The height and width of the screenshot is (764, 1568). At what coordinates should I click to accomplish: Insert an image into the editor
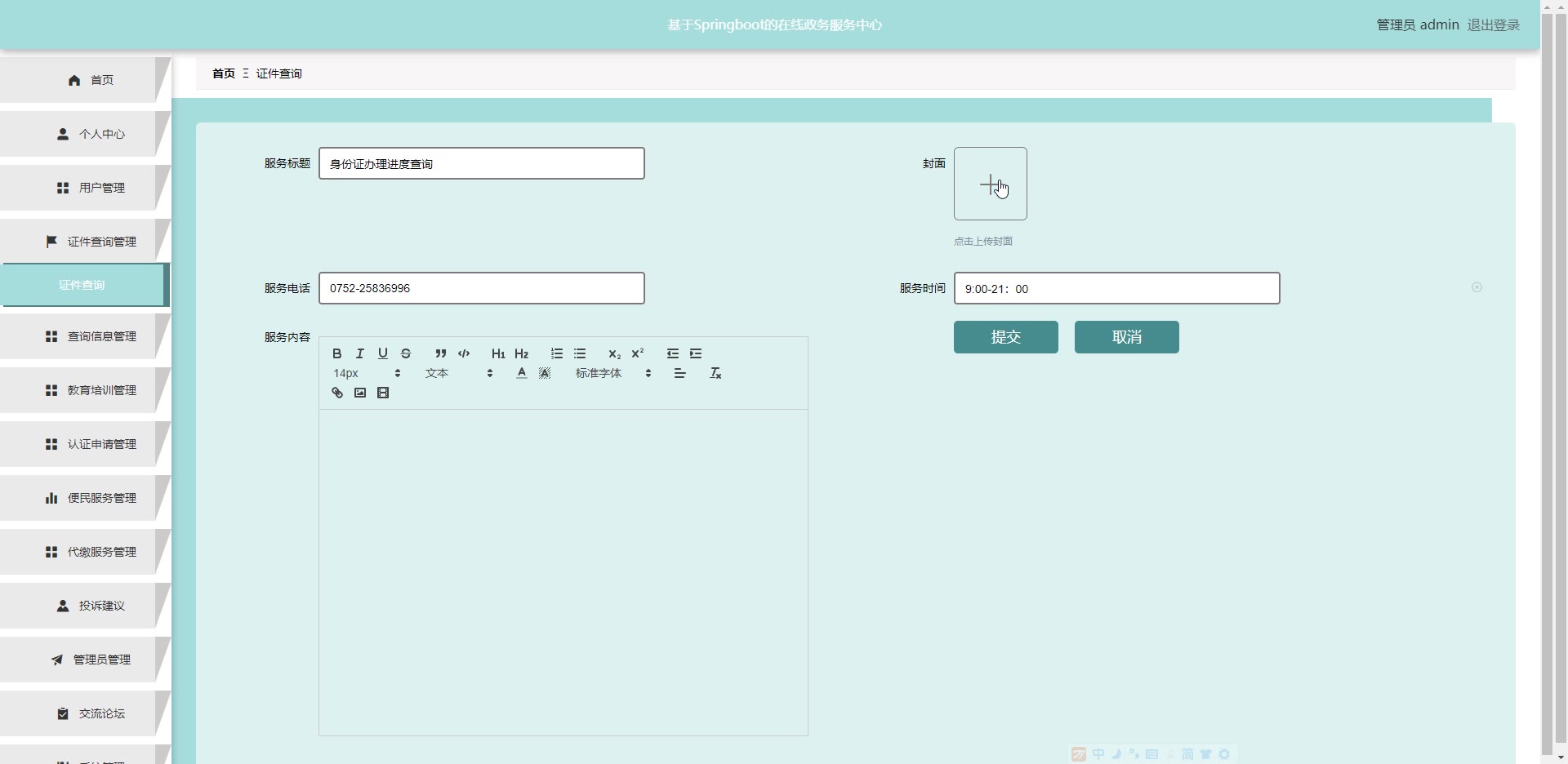(x=360, y=393)
